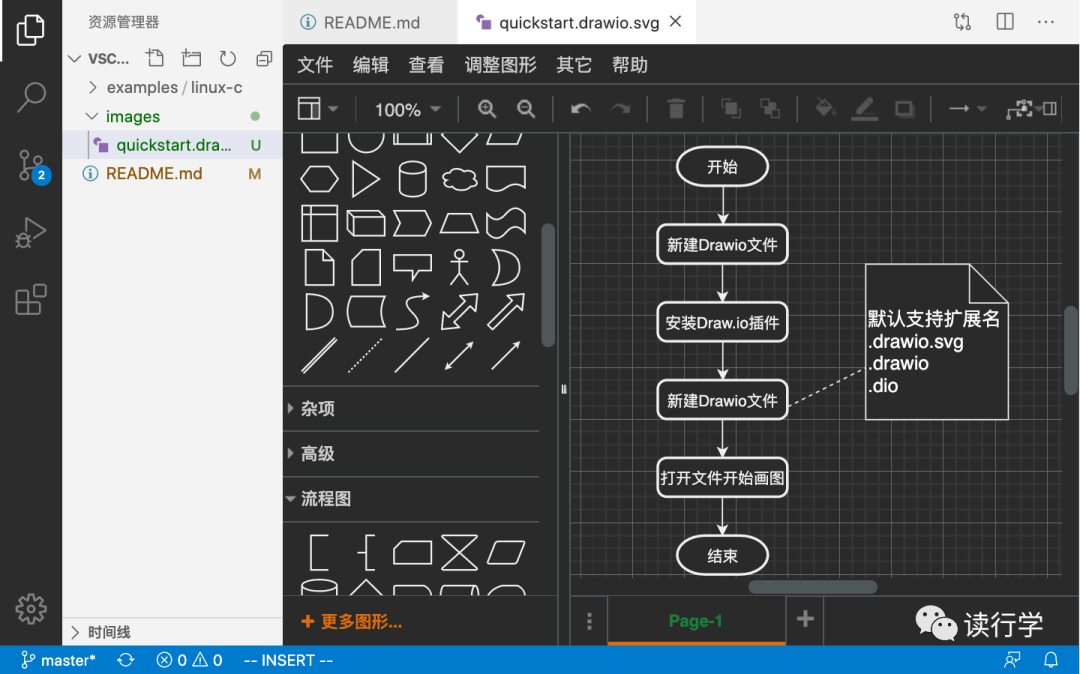The height and width of the screenshot is (674, 1080).
Task: Create a new folder in explorer
Action: click(191, 59)
